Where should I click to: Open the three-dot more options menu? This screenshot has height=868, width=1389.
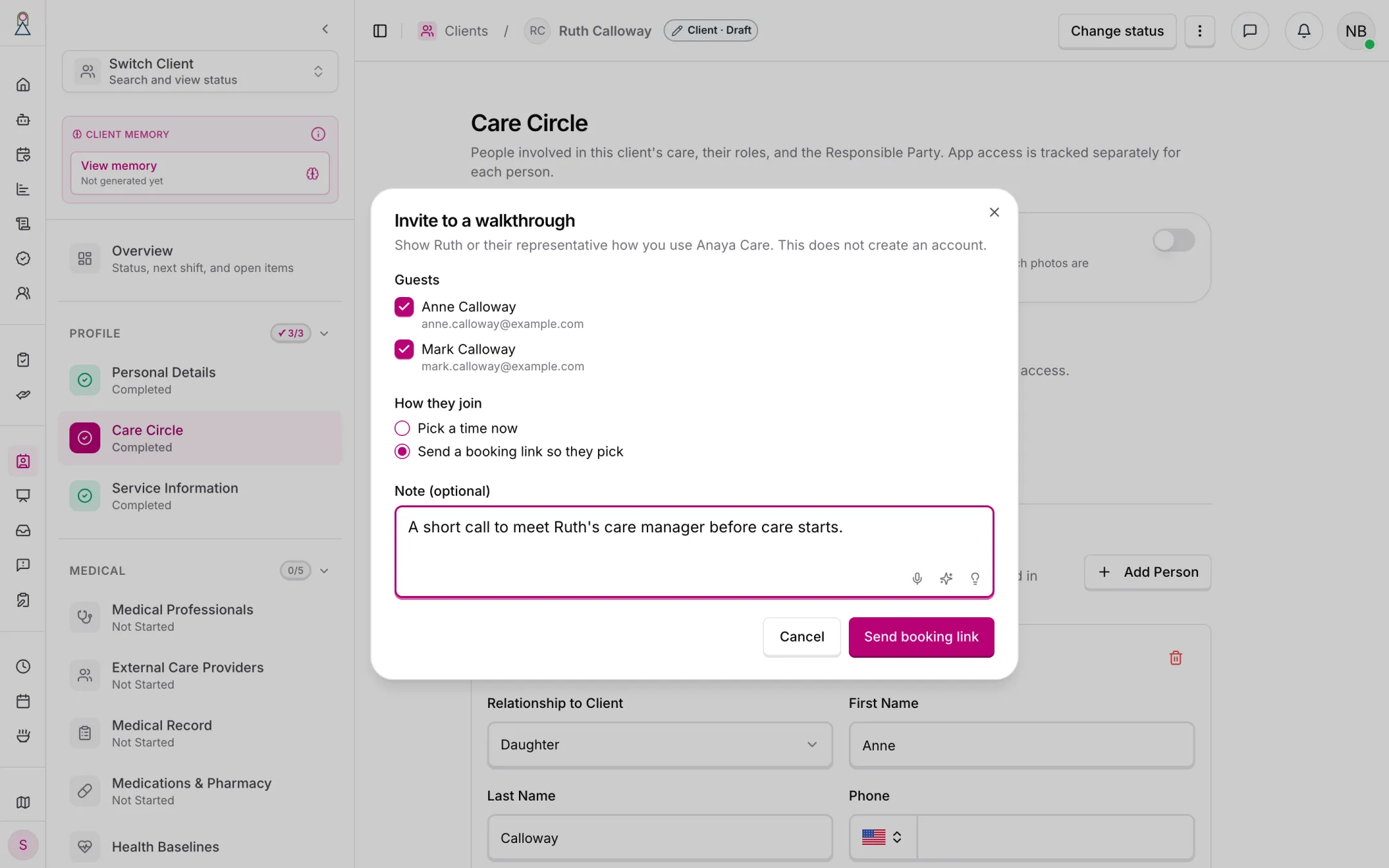pyautogui.click(x=1199, y=31)
